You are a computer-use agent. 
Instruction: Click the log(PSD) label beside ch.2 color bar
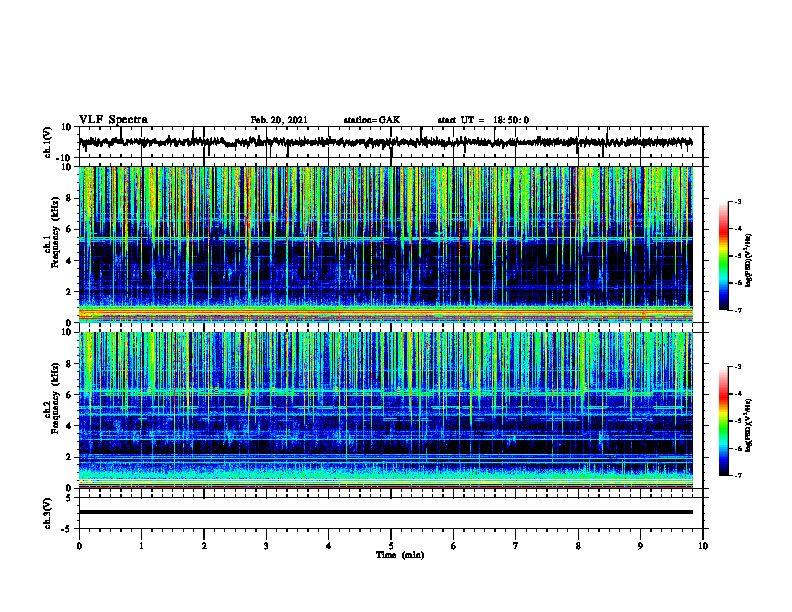point(749,425)
